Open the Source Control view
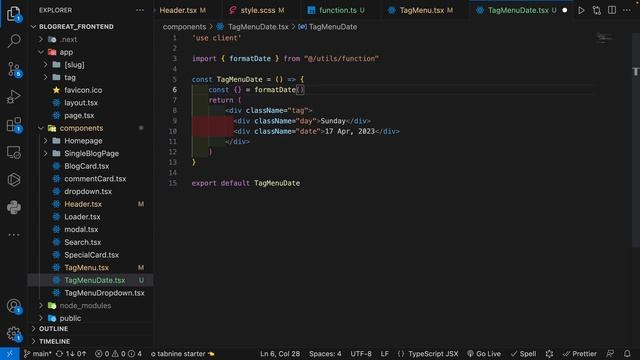The height and width of the screenshot is (360, 640). coord(14,69)
